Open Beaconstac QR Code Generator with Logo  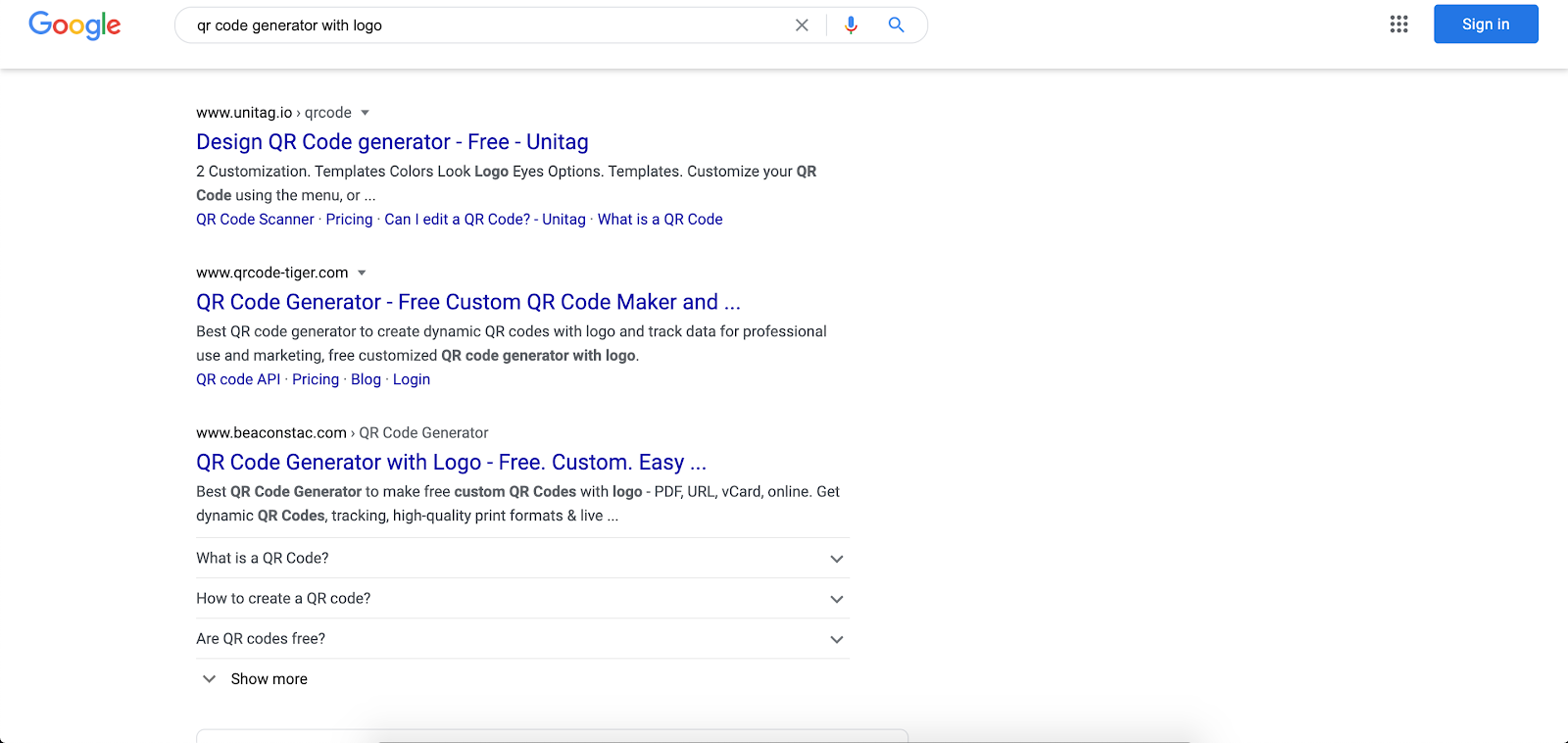tap(451, 462)
